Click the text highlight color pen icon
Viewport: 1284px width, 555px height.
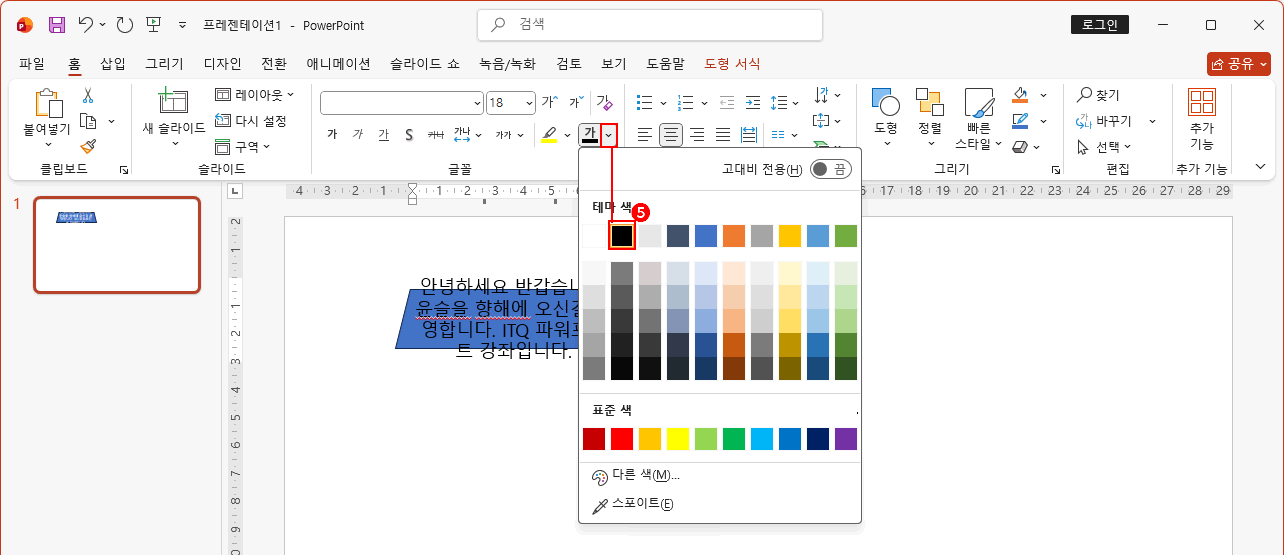pyautogui.click(x=549, y=134)
